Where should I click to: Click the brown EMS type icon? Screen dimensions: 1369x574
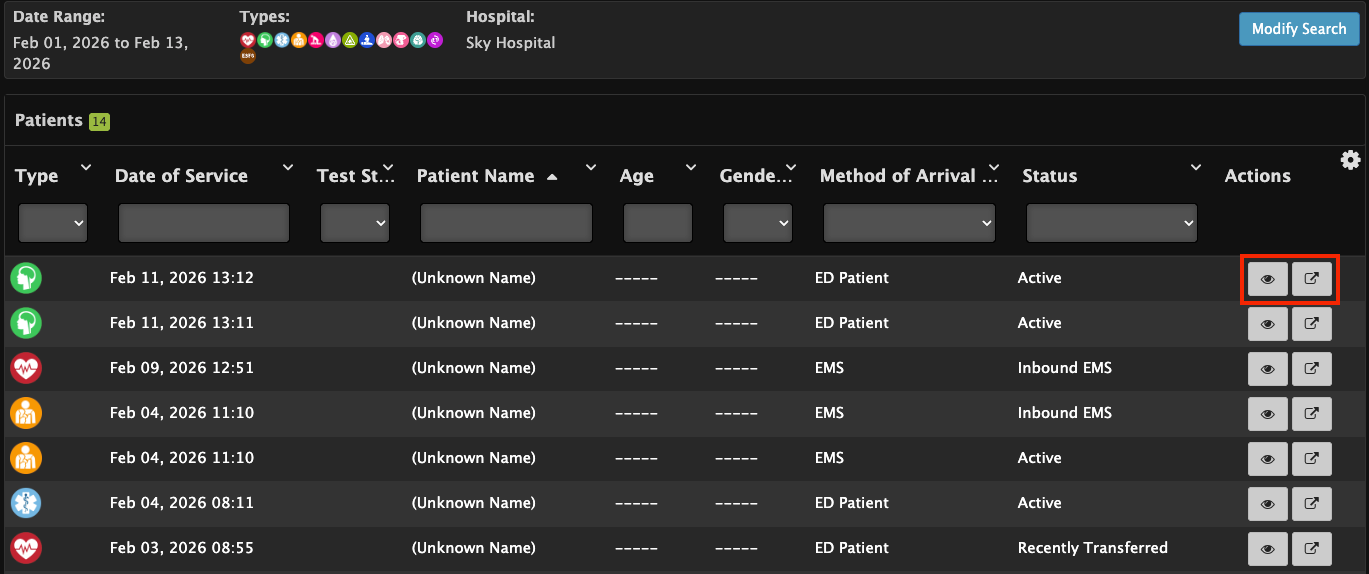pos(248,57)
